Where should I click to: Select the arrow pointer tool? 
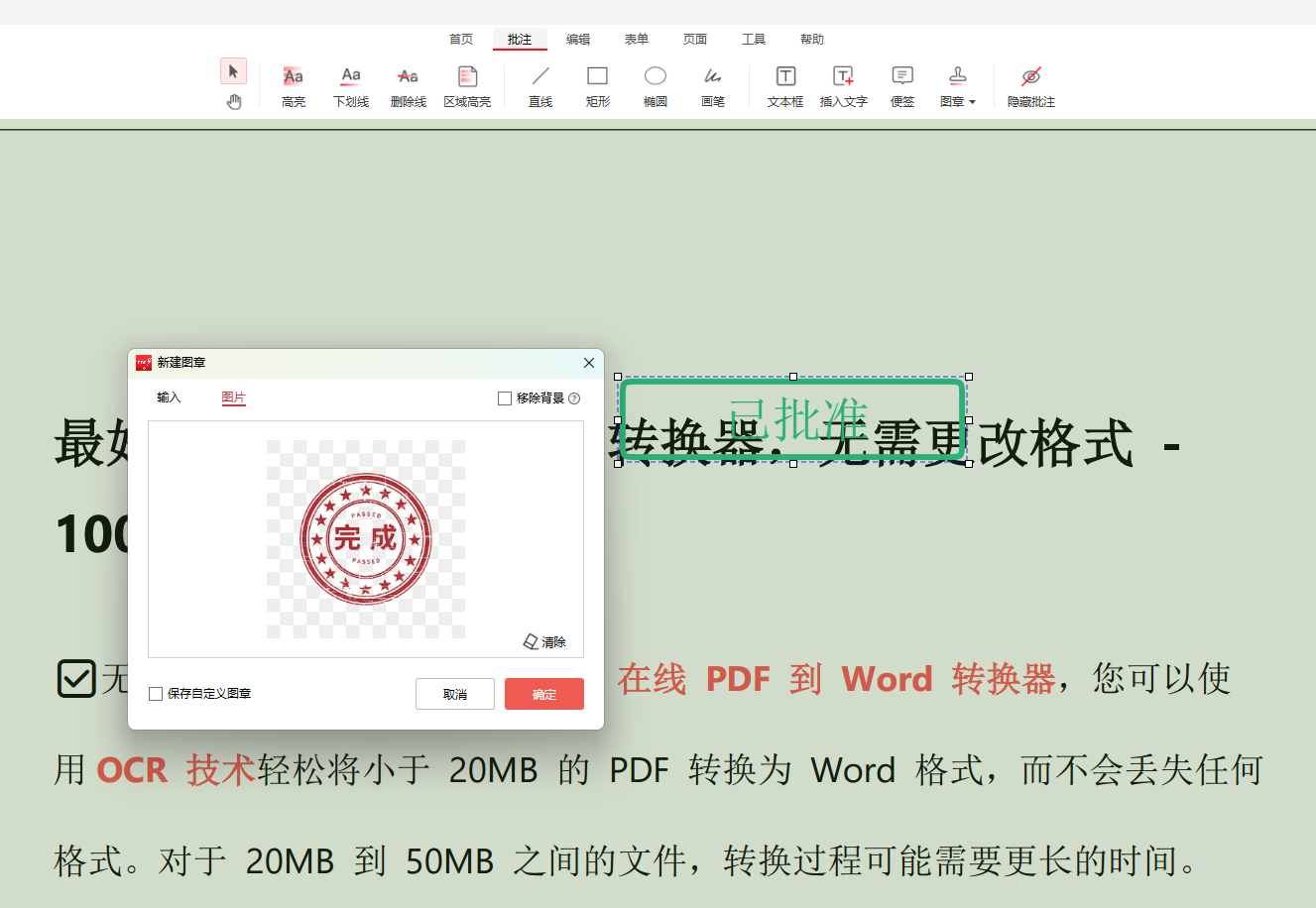(x=233, y=71)
